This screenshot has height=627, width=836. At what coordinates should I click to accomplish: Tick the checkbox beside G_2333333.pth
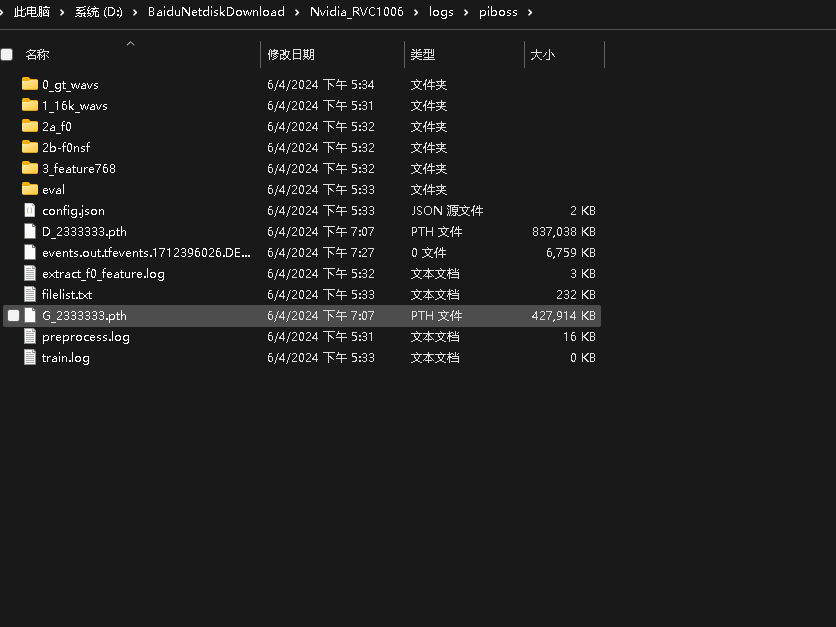pos(13,316)
